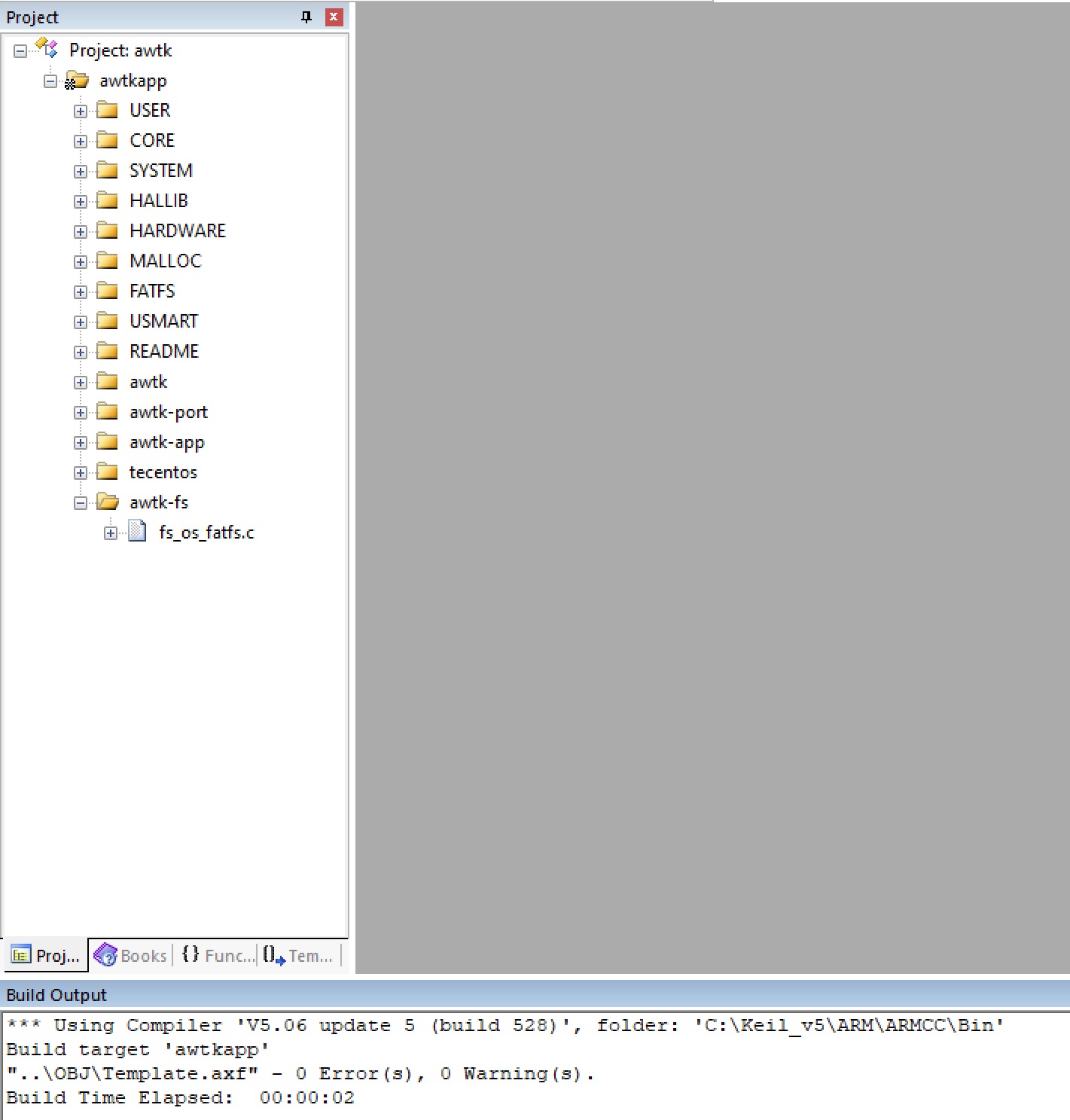
Task: Click the HARDWARE folder icon
Action: tap(107, 230)
